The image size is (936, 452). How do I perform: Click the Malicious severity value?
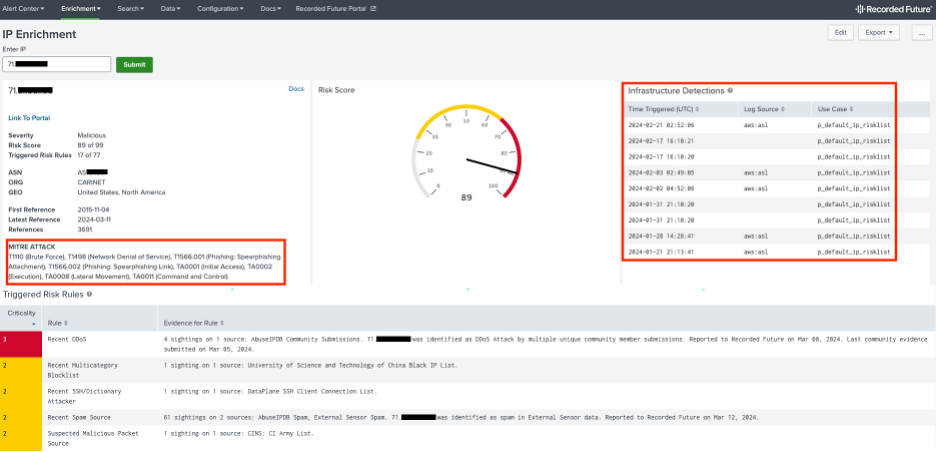[x=91, y=136]
